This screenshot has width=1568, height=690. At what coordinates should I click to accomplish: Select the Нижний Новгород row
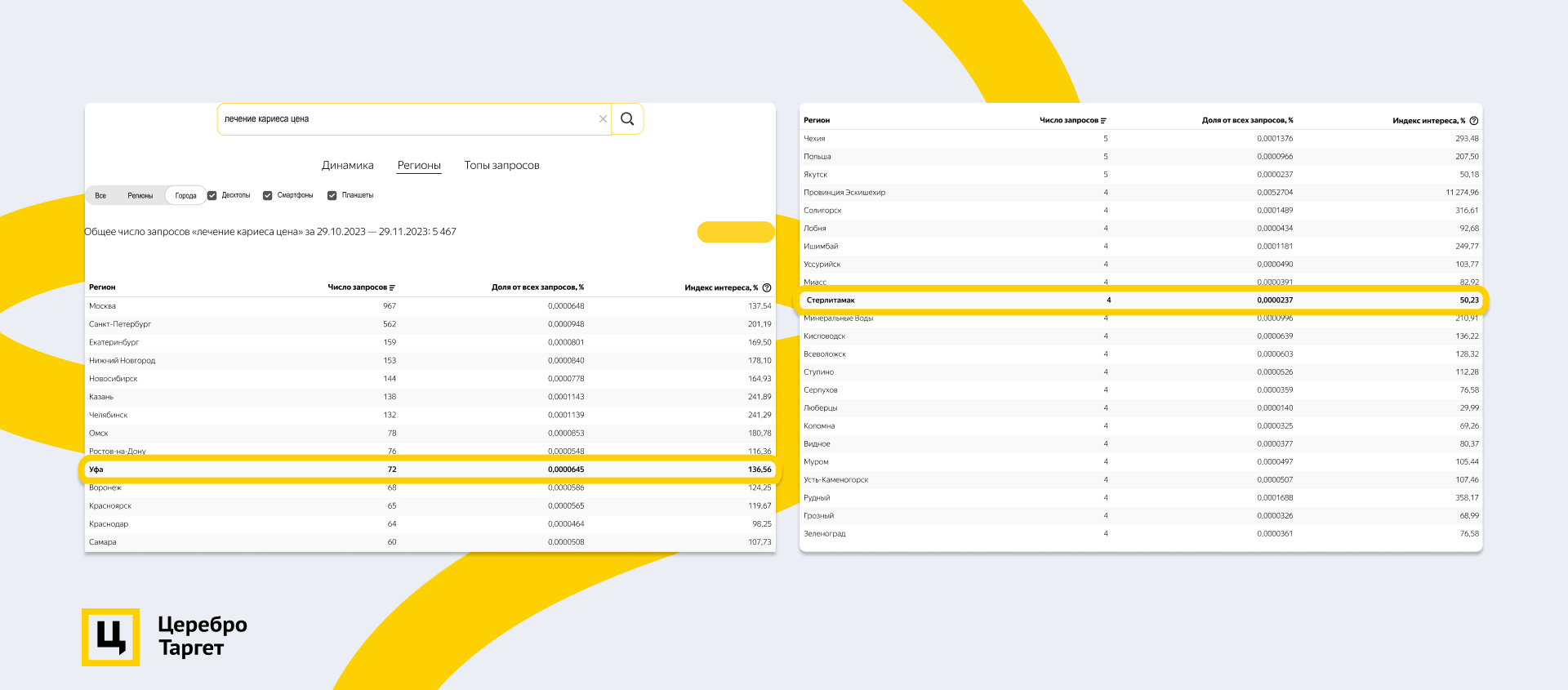pos(430,361)
